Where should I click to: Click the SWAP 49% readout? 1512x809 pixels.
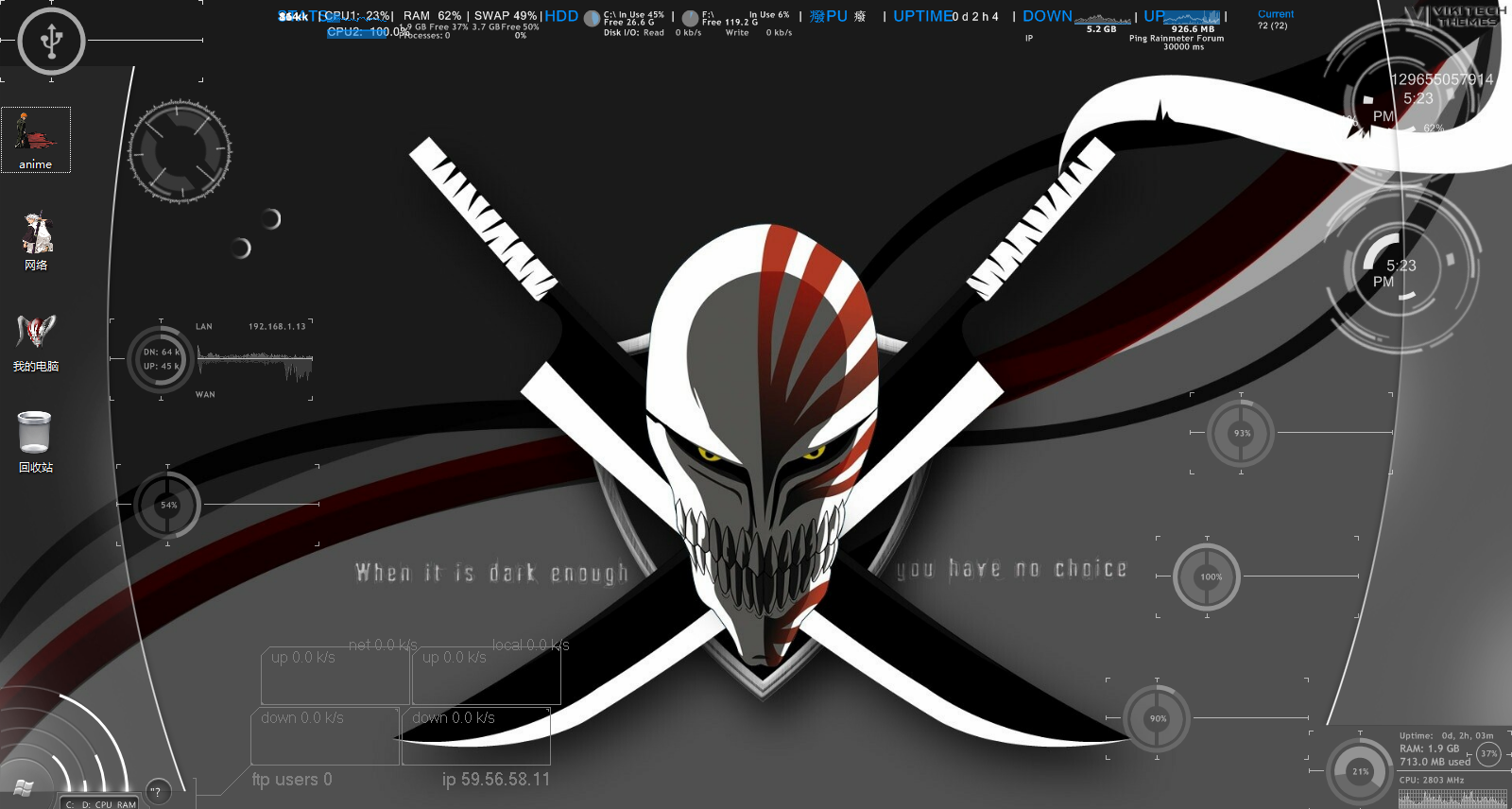tap(506, 16)
